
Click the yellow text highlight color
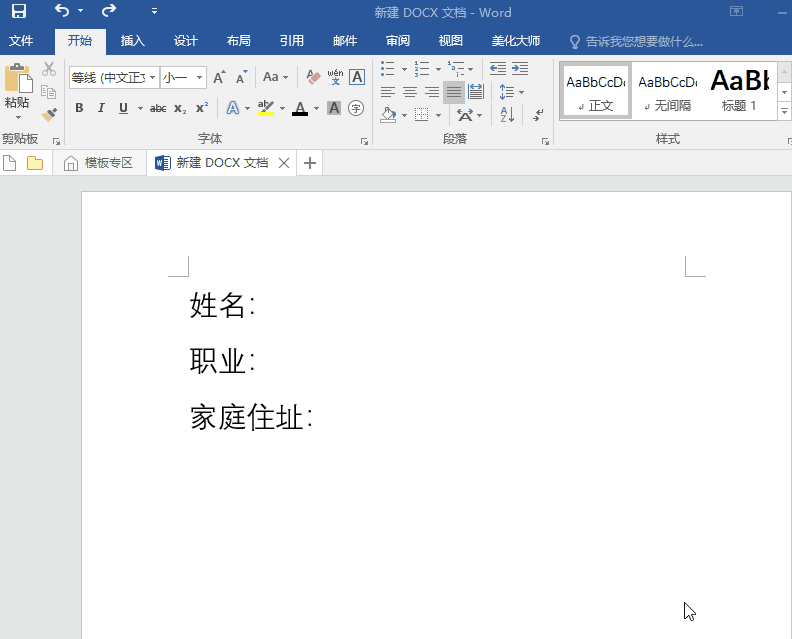pyautogui.click(x=265, y=108)
